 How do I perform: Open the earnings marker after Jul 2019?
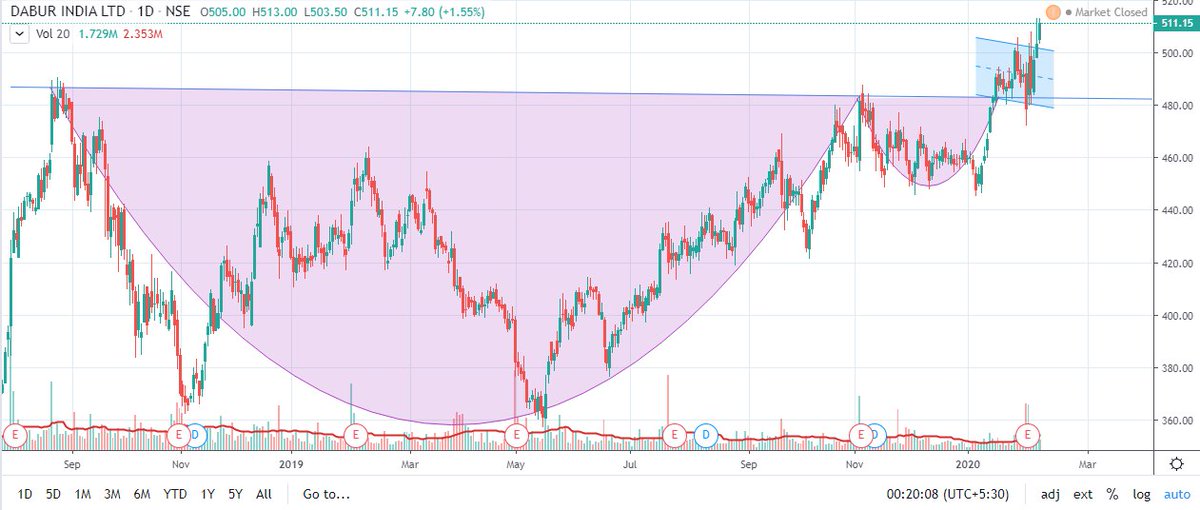(x=675, y=435)
